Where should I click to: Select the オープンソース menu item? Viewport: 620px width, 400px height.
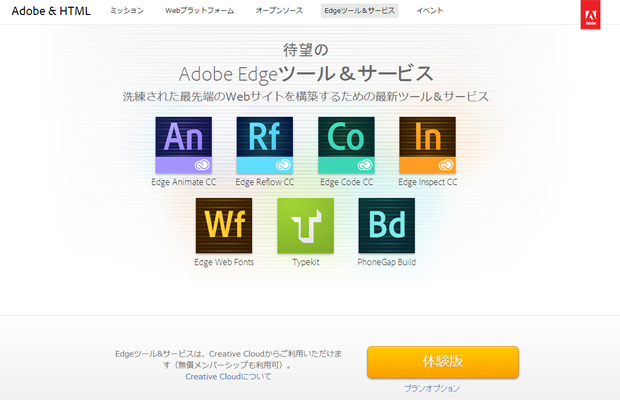pos(279,11)
